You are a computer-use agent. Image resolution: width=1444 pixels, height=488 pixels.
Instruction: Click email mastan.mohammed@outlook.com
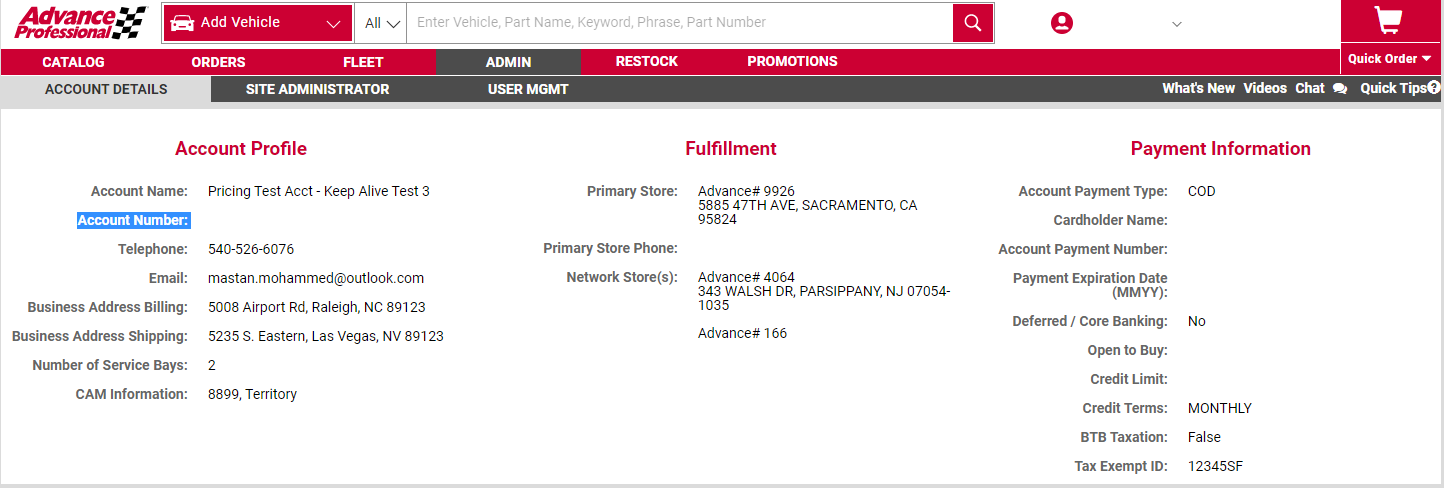click(x=316, y=278)
